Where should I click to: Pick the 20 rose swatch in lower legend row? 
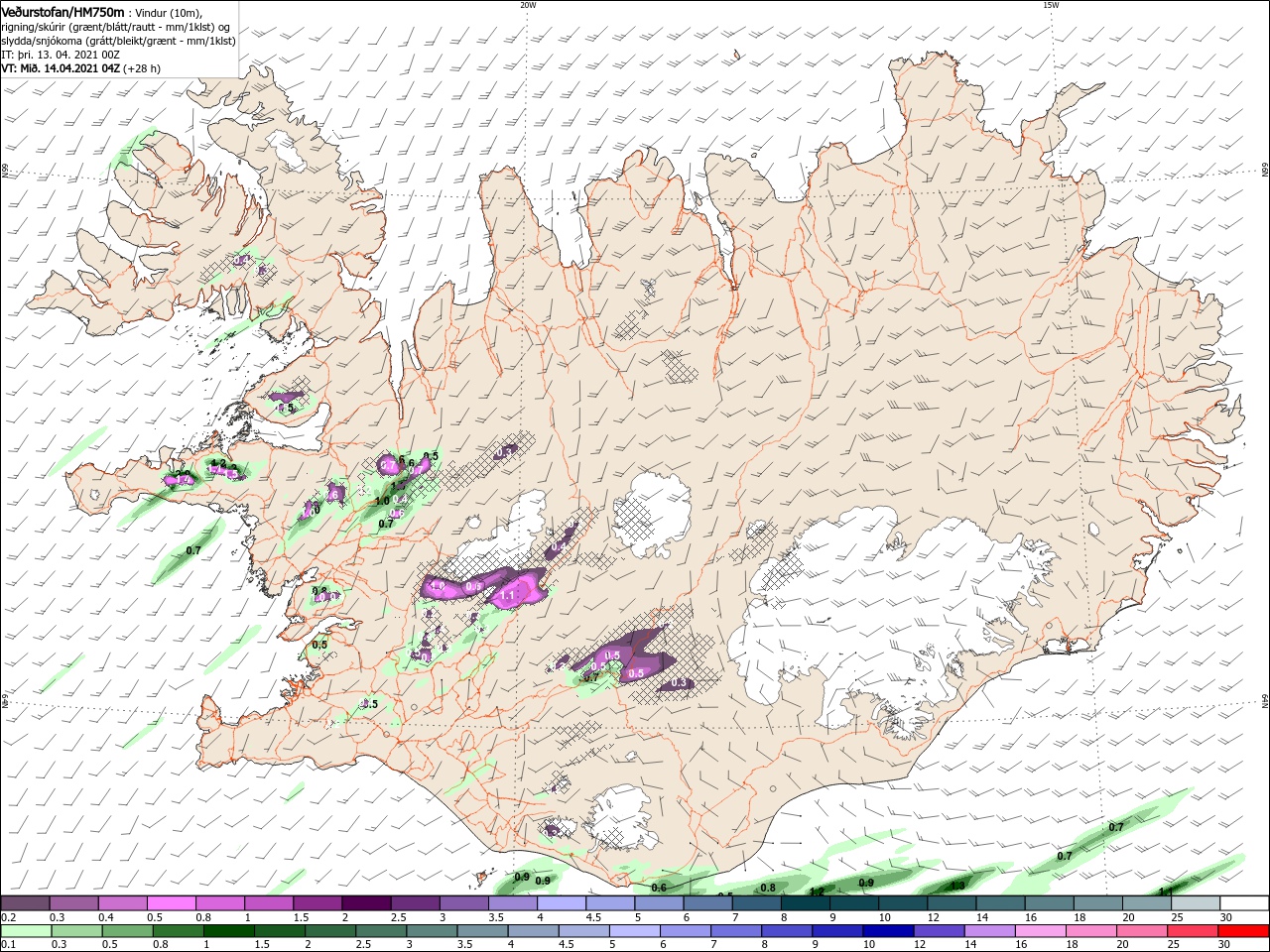pyautogui.click(x=1141, y=931)
